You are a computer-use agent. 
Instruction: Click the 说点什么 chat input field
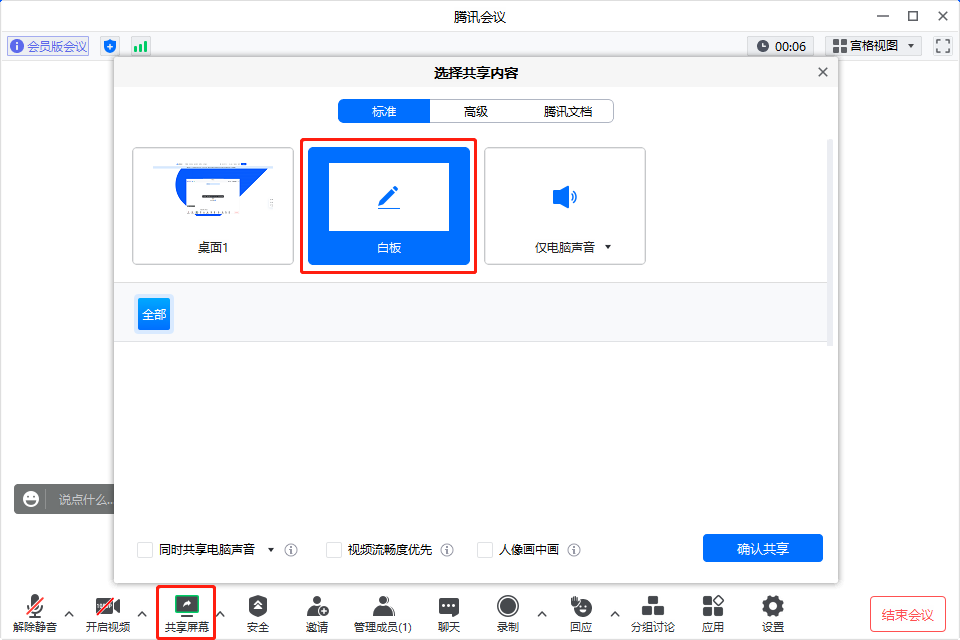click(x=86, y=499)
